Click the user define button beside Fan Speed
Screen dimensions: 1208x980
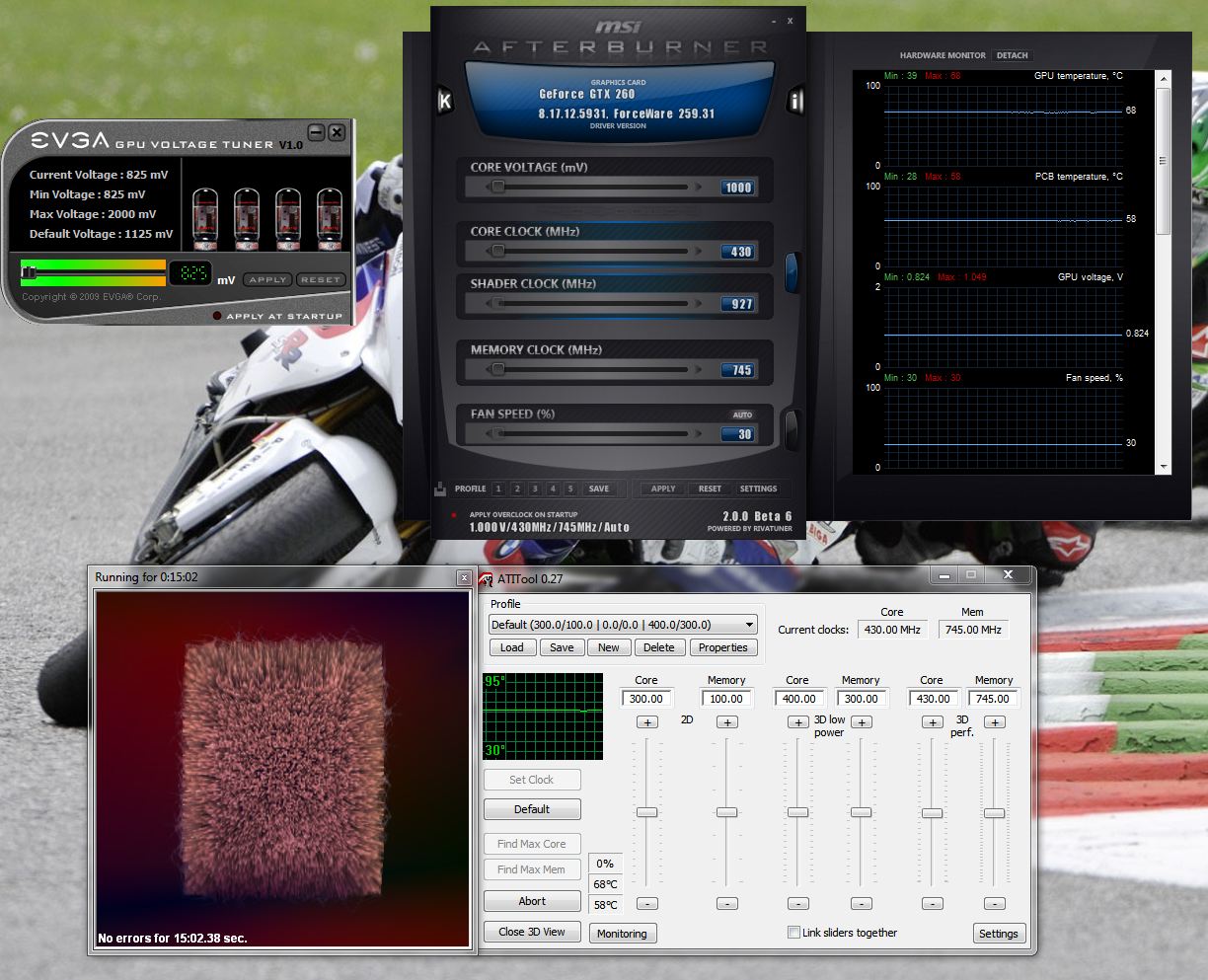792,429
